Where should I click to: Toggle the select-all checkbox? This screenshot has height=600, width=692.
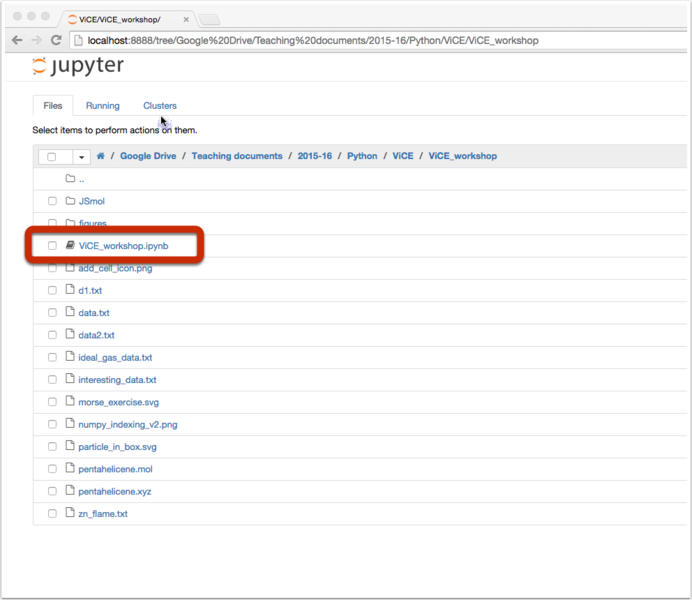52,157
